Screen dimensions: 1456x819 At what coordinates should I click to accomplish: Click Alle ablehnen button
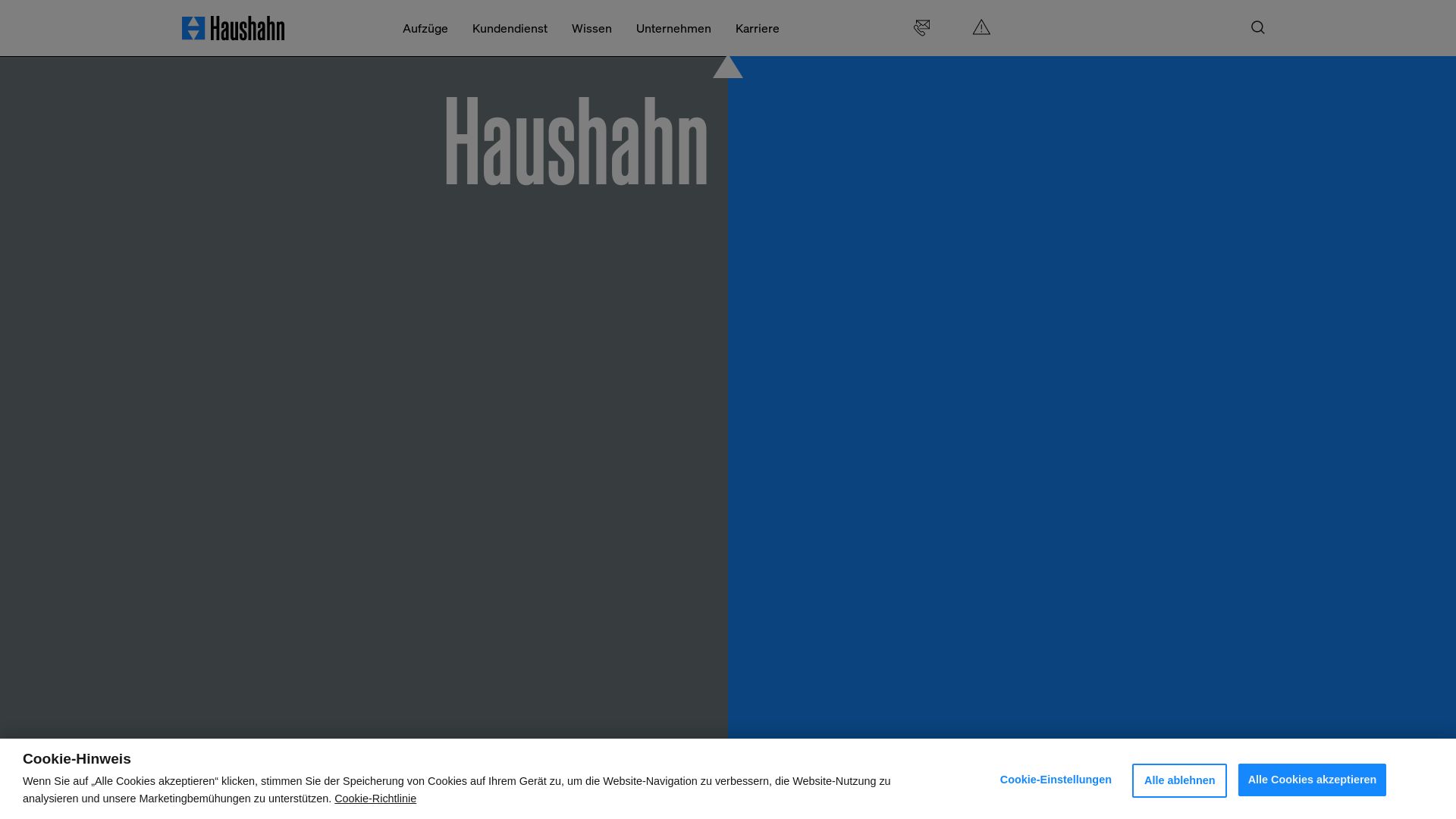pyautogui.click(x=1179, y=780)
